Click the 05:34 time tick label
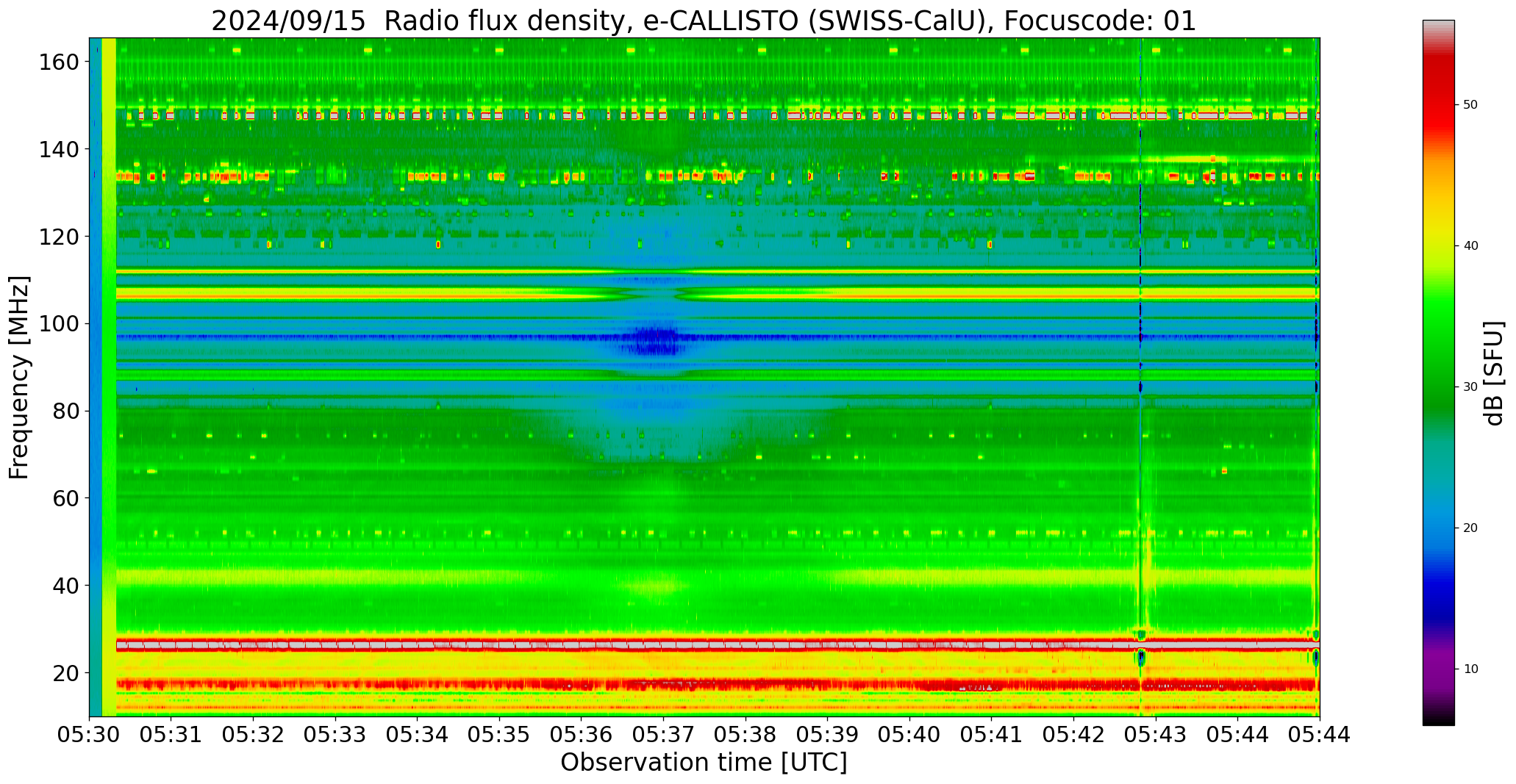Screen dimensions: 1516x784 [x=418, y=735]
